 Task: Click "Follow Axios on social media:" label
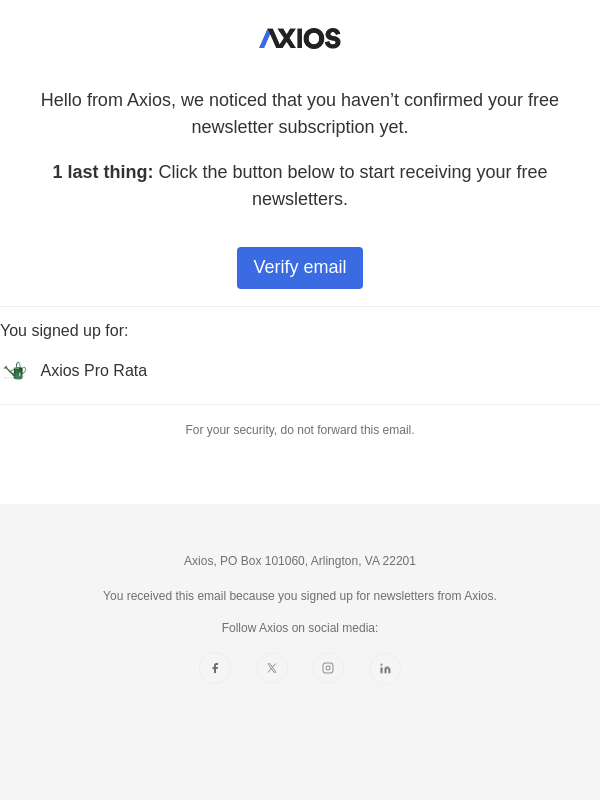click(300, 628)
